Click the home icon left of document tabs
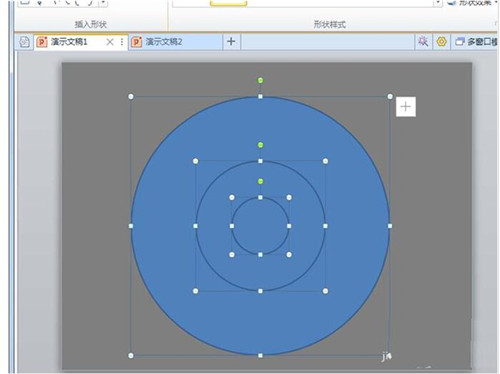Viewport: 500px width, 374px height. tap(24, 42)
